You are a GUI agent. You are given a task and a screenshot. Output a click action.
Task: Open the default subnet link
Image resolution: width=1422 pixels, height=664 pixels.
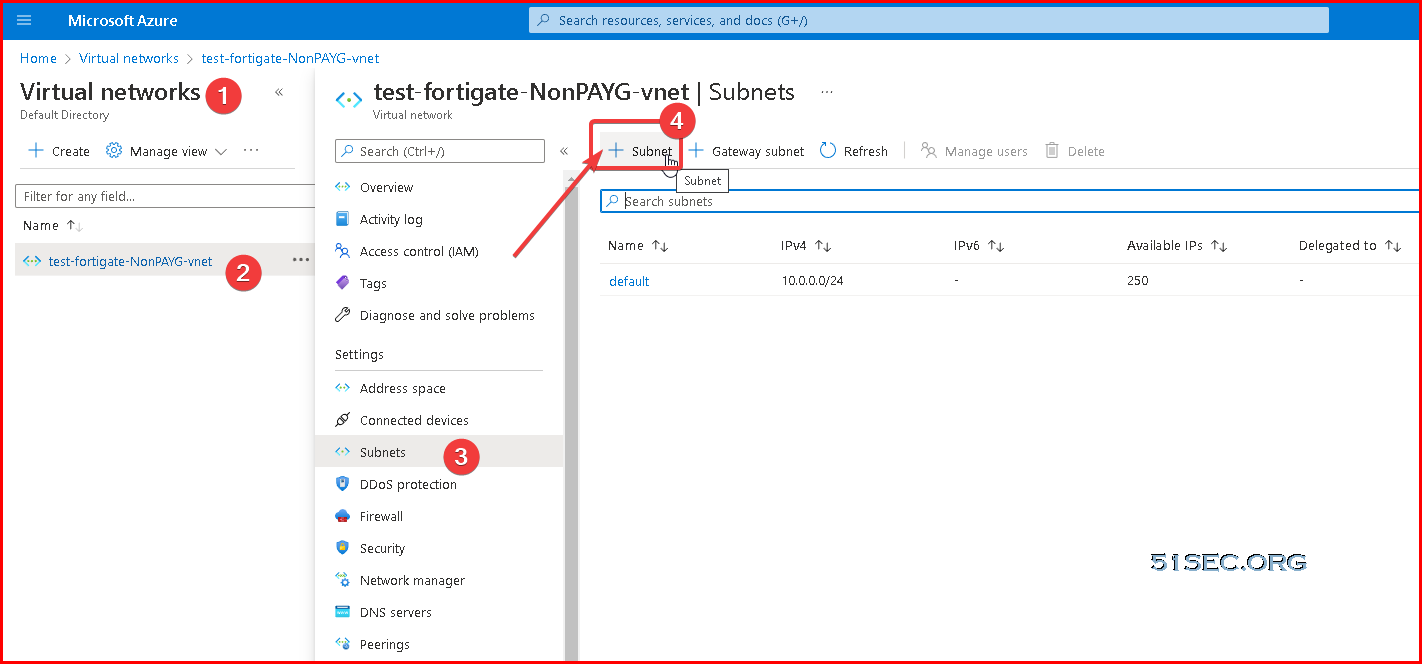tap(629, 281)
